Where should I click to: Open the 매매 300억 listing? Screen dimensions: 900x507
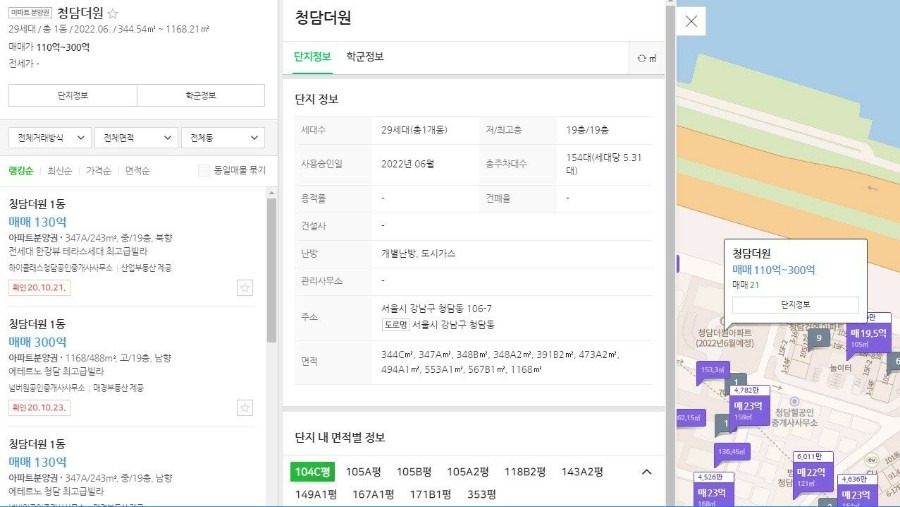[37, 342]
